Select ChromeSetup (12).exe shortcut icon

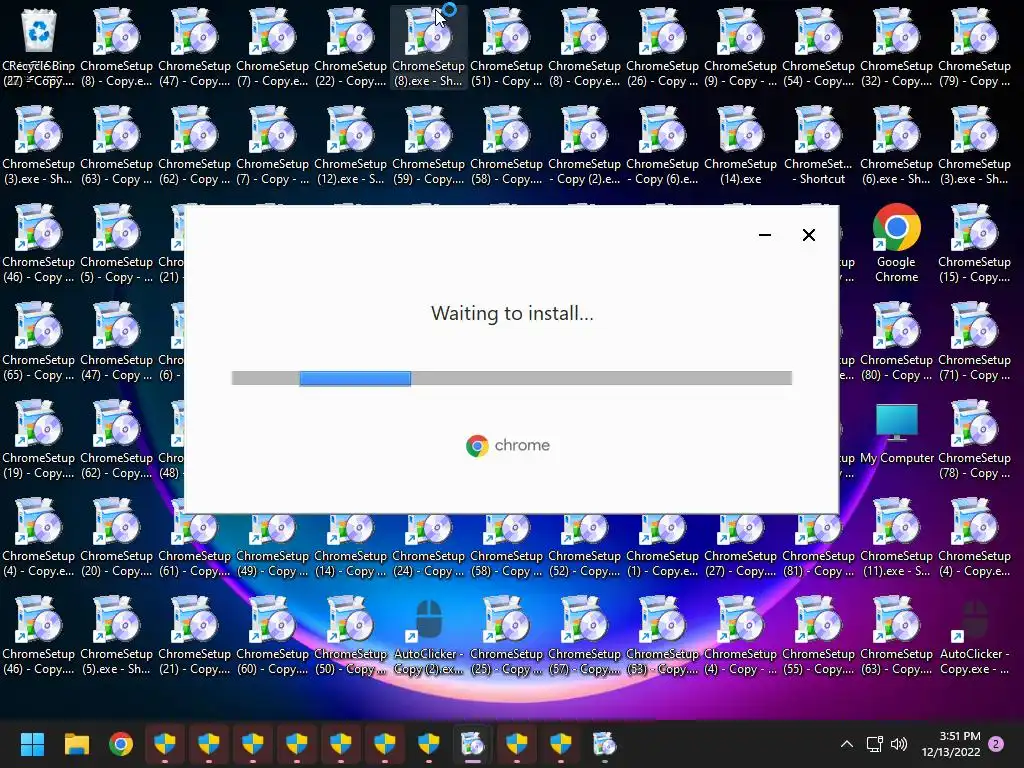point(350,146)
